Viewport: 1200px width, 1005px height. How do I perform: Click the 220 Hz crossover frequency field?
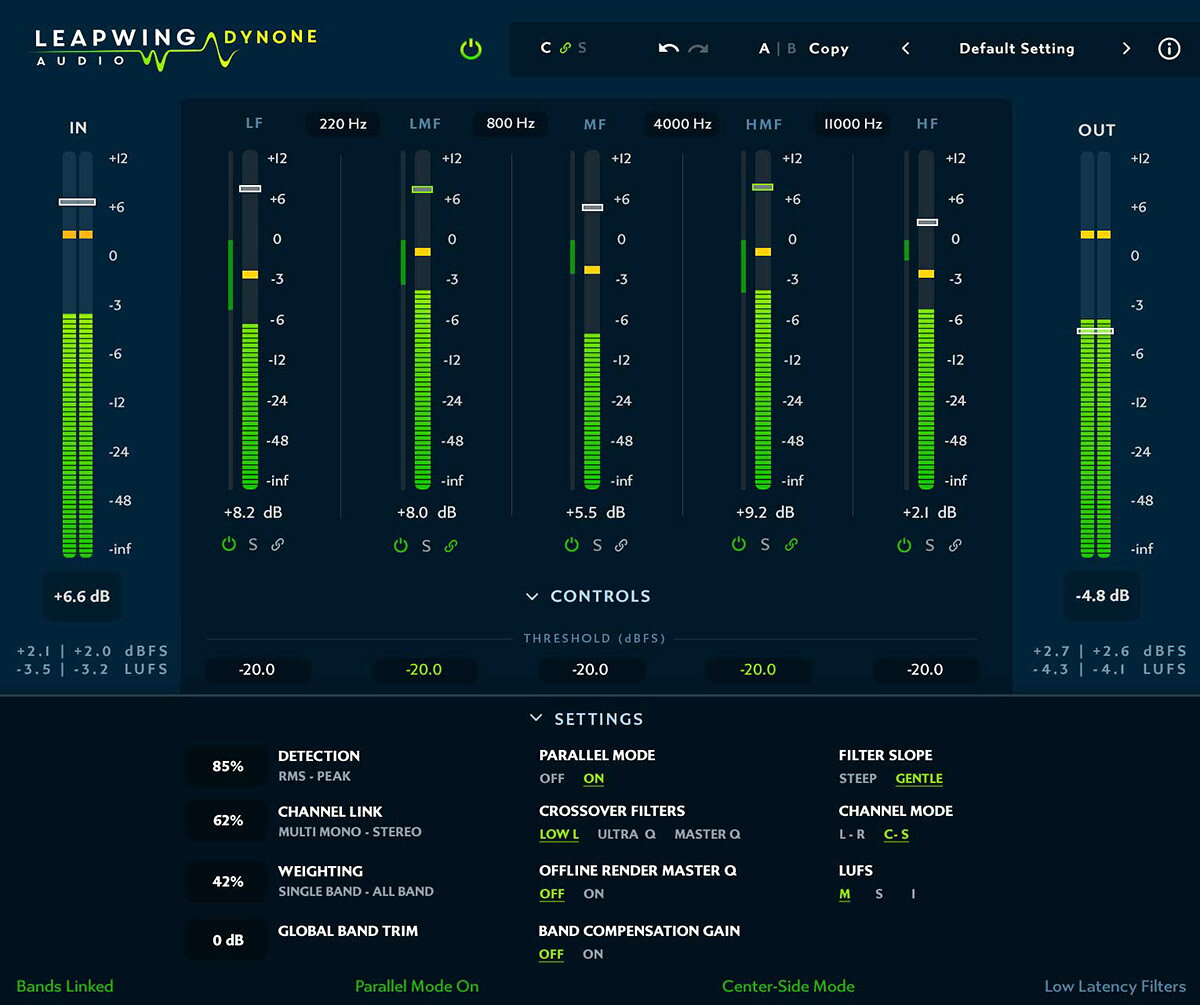[343, 124]
